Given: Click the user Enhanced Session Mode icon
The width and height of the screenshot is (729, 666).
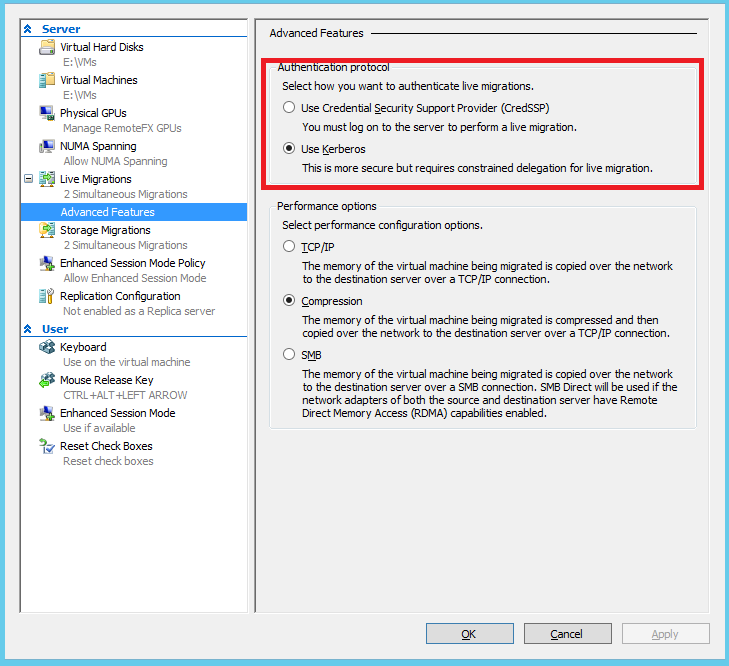Looking at the screenshot, I should click(x=47, y=413).
